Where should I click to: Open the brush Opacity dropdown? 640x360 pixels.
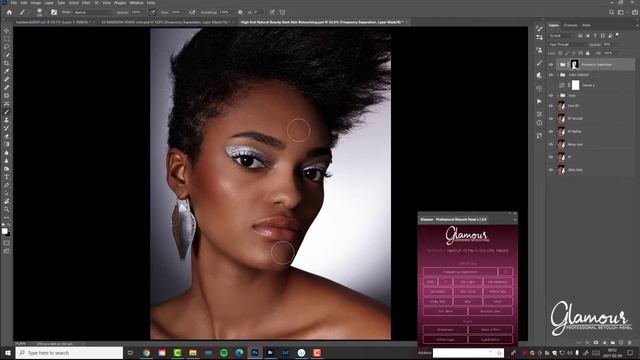(138, 12)
